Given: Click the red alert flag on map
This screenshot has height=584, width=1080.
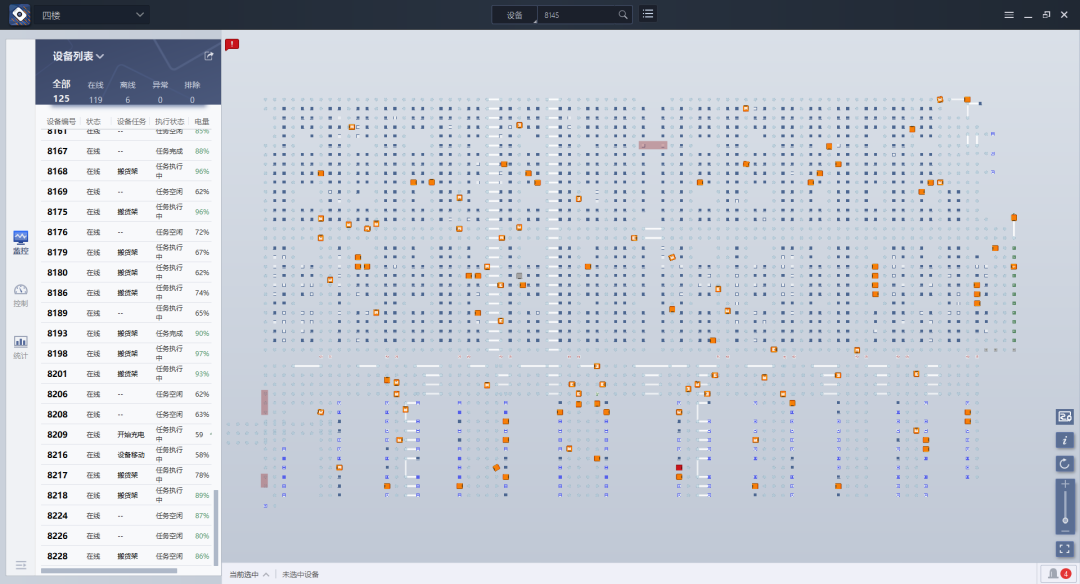Looking at the screenshot, I should click(232, 44).
